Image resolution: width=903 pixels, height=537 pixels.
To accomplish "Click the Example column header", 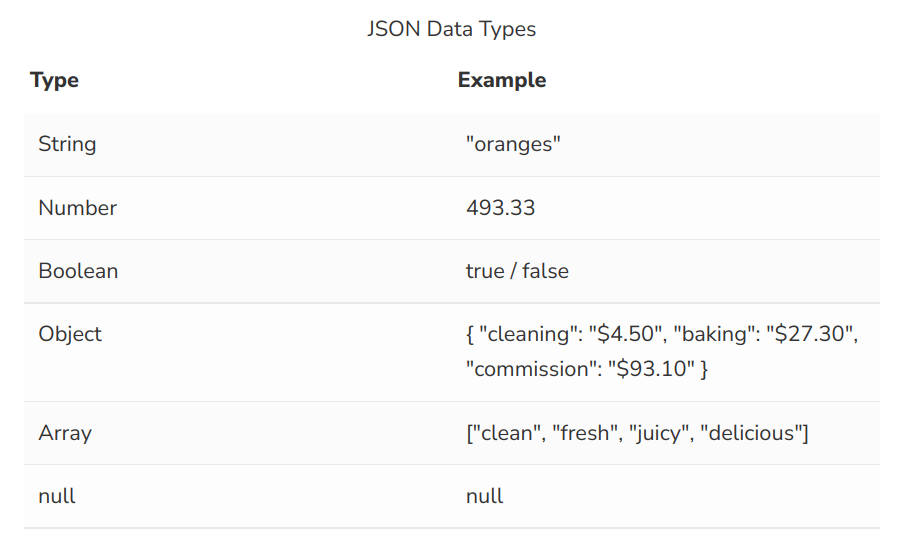I will pyautogui.click(x=501, y=80).
